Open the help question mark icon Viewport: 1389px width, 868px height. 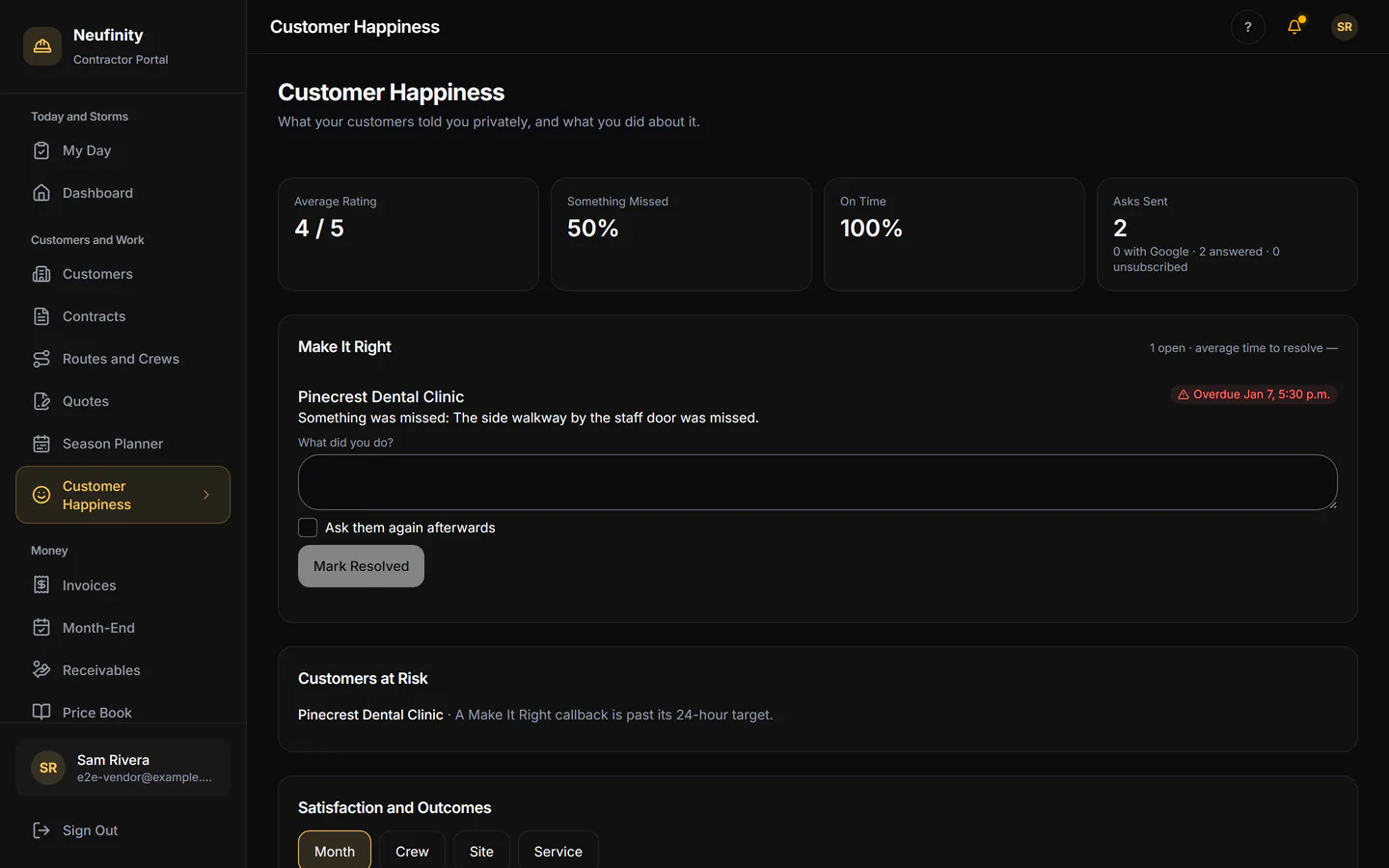pyautogui.click(x=1248, y=27)
